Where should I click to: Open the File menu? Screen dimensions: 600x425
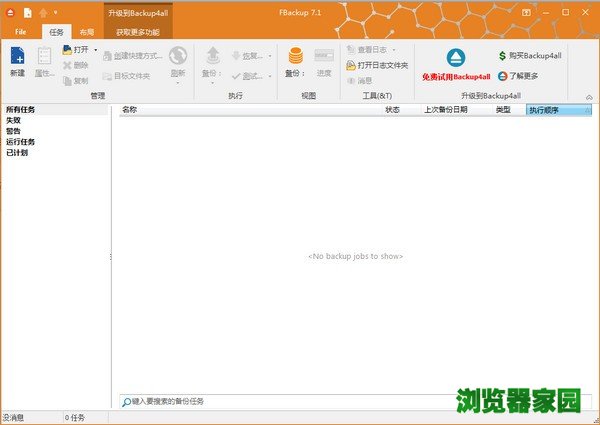point(20,32)
